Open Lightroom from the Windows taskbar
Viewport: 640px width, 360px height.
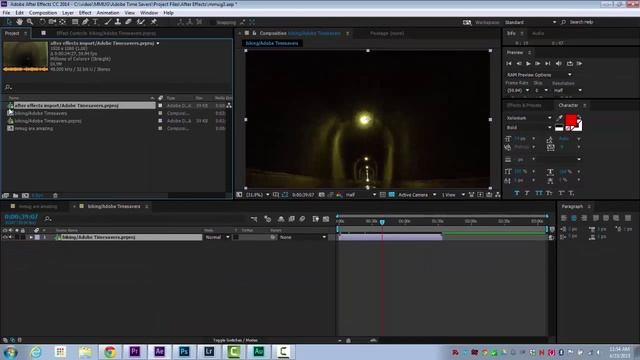pos(209,351)
